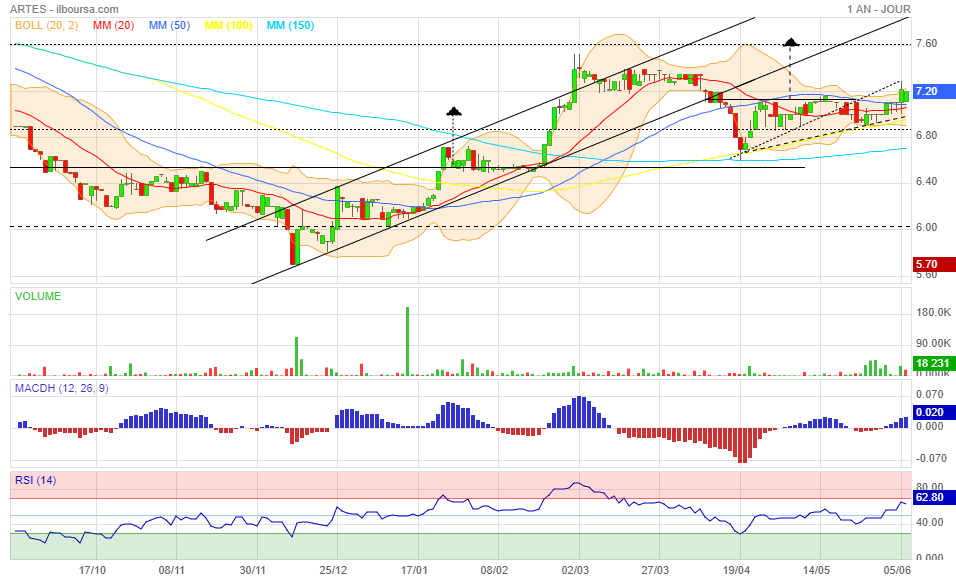Click the 180.0K volume axis label
The width and height of the screenshot is (956, 580).
click(933, 312)
